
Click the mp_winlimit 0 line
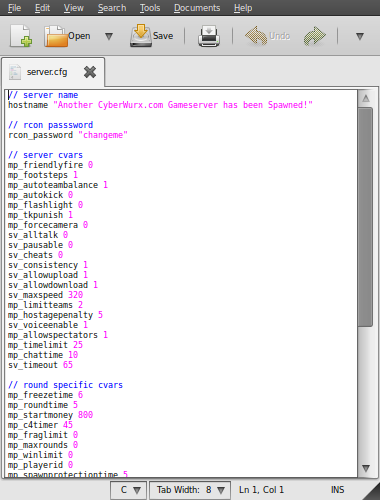point(40,455)
